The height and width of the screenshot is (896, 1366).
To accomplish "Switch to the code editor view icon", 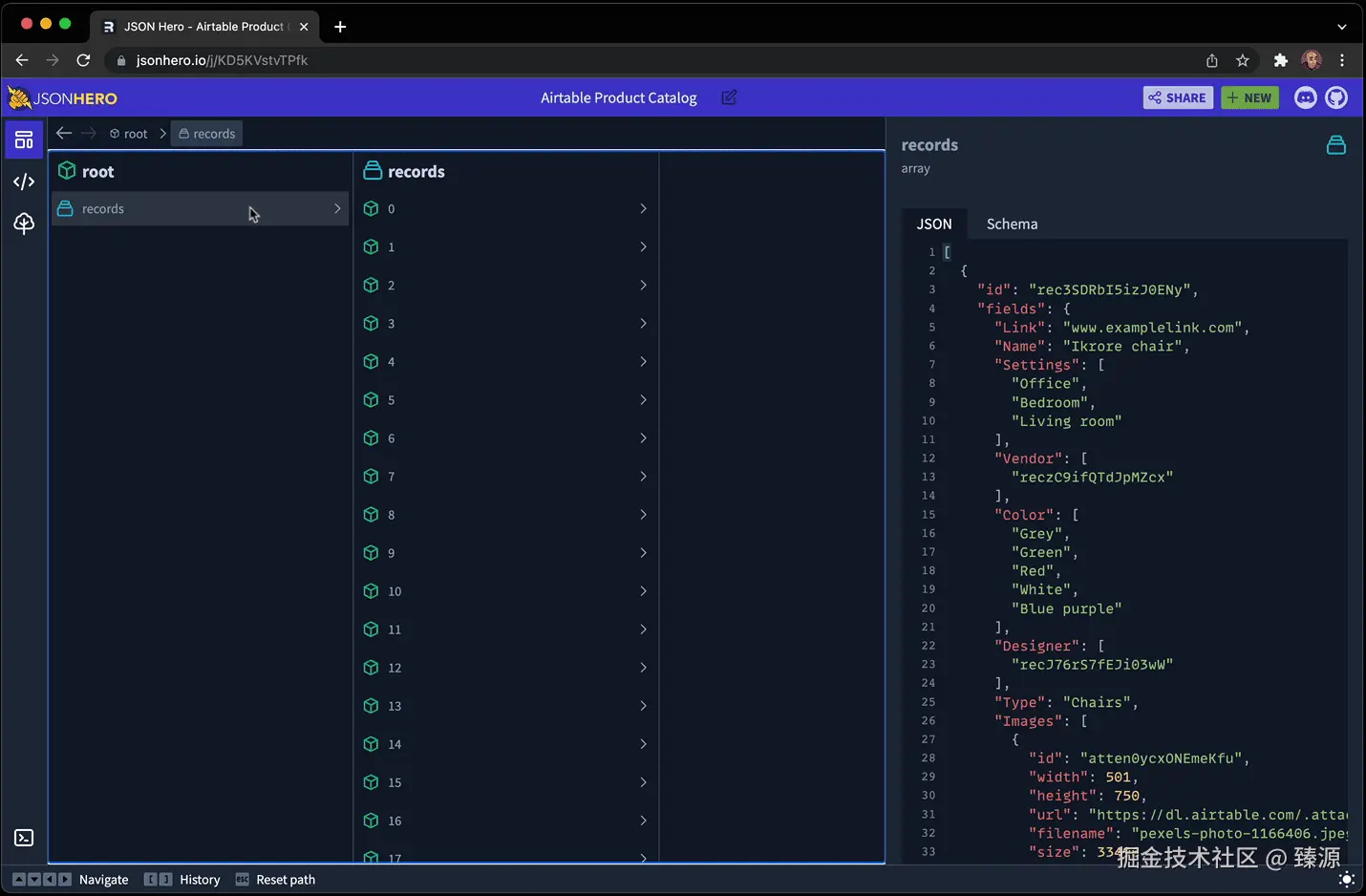I will tap(24, 181).
